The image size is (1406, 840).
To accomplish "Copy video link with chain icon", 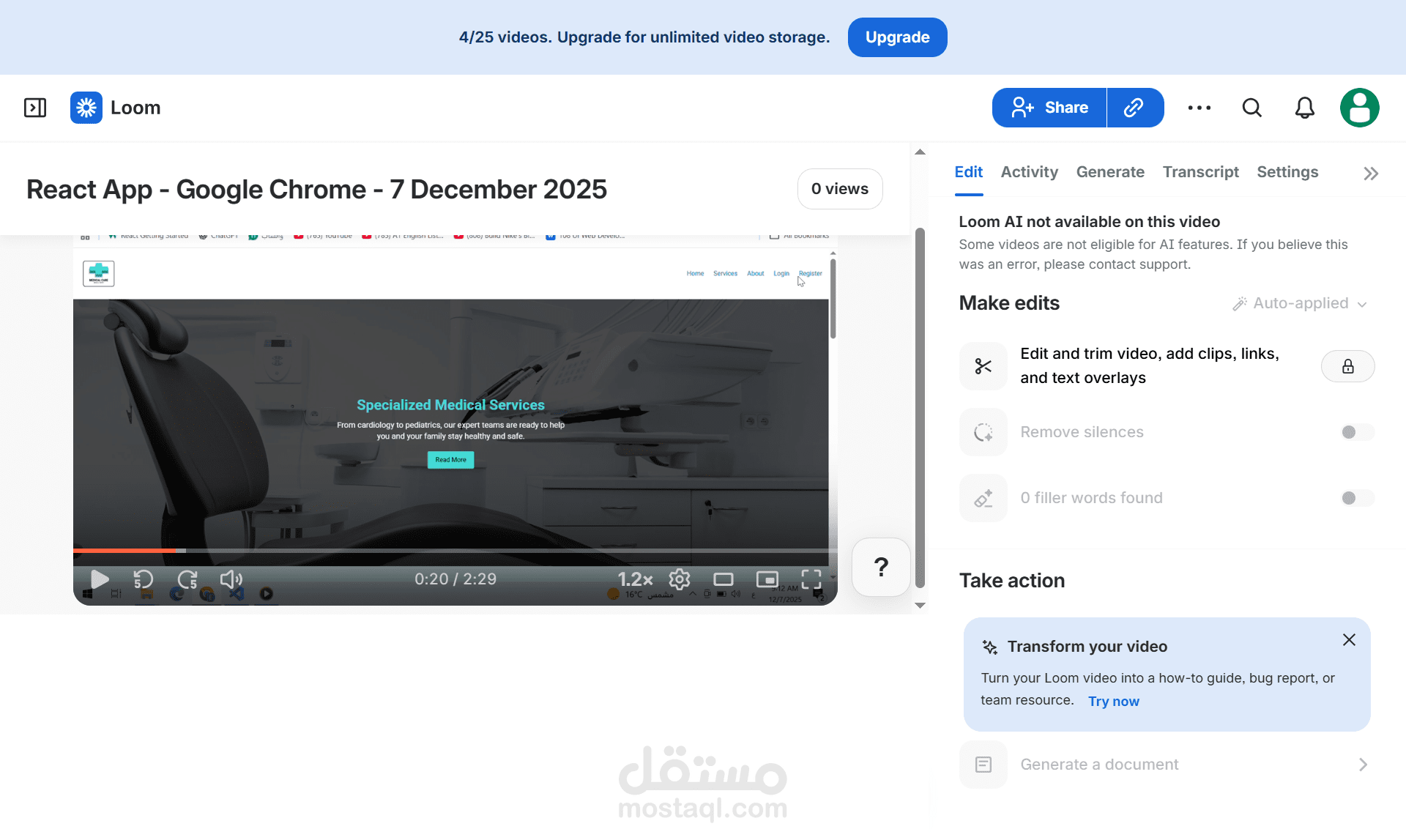I will click(x=1134, y=108).
